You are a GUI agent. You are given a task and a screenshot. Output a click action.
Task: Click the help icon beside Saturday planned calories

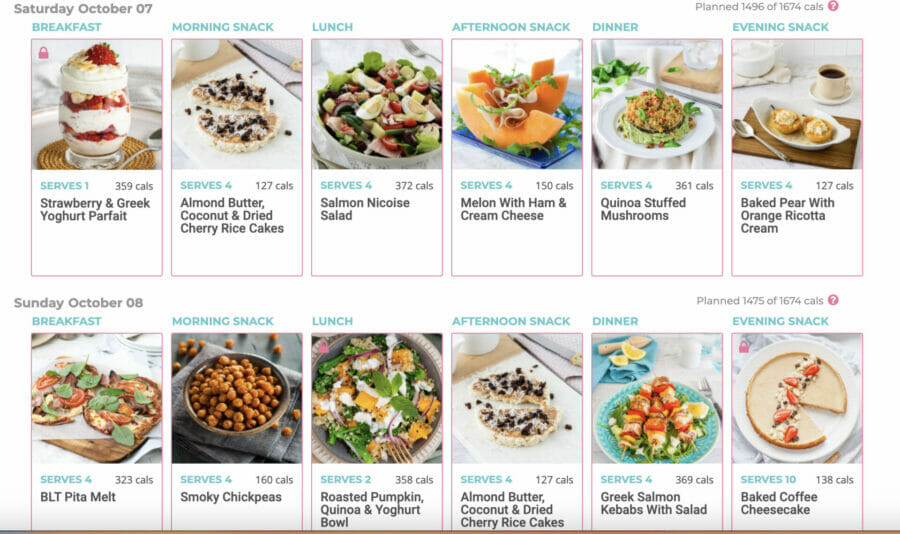833,6
